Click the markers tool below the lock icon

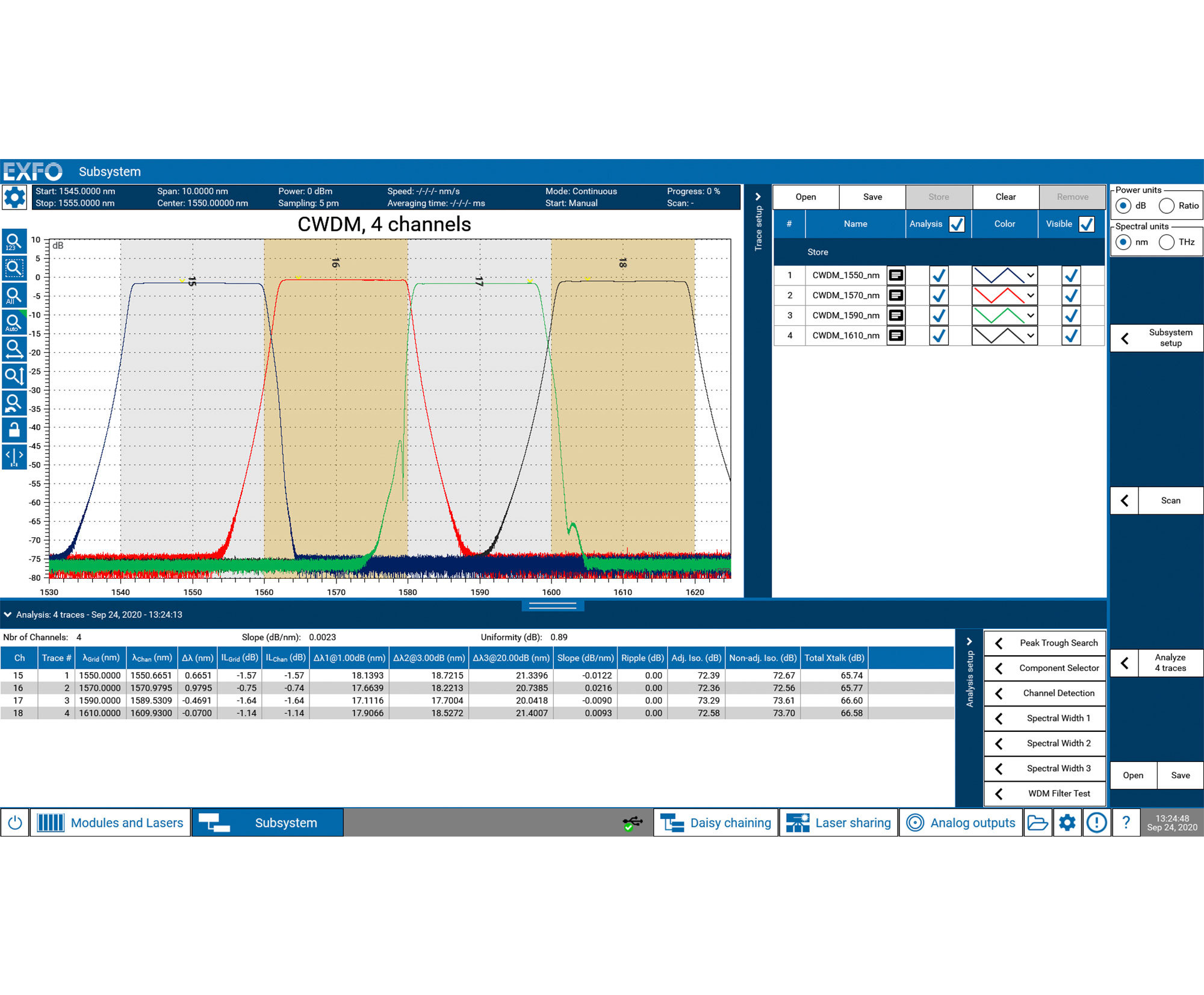(14, 456)
